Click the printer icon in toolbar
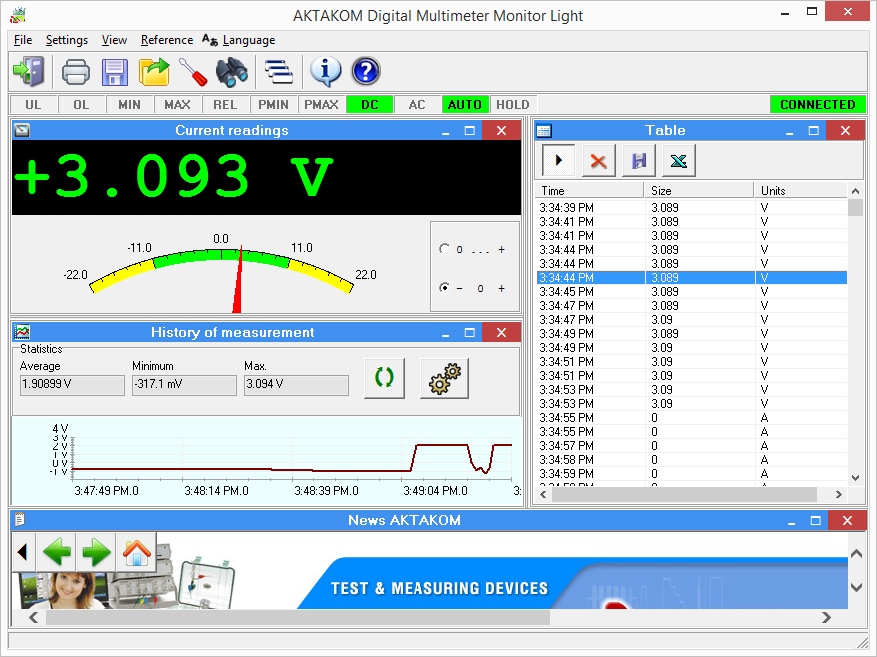 coord(76,72)
